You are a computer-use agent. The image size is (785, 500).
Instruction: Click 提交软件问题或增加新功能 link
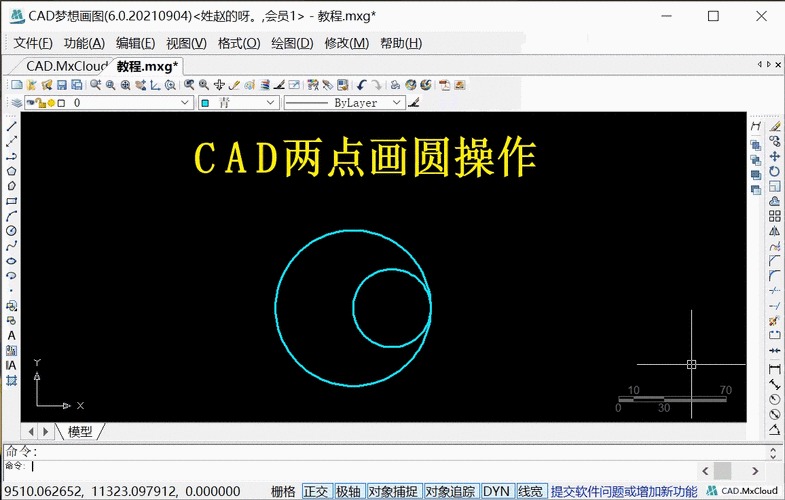(x=624, y=491)
